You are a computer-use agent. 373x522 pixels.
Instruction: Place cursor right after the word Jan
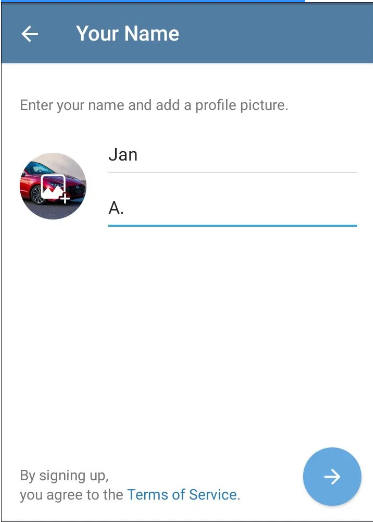[138, 155]
